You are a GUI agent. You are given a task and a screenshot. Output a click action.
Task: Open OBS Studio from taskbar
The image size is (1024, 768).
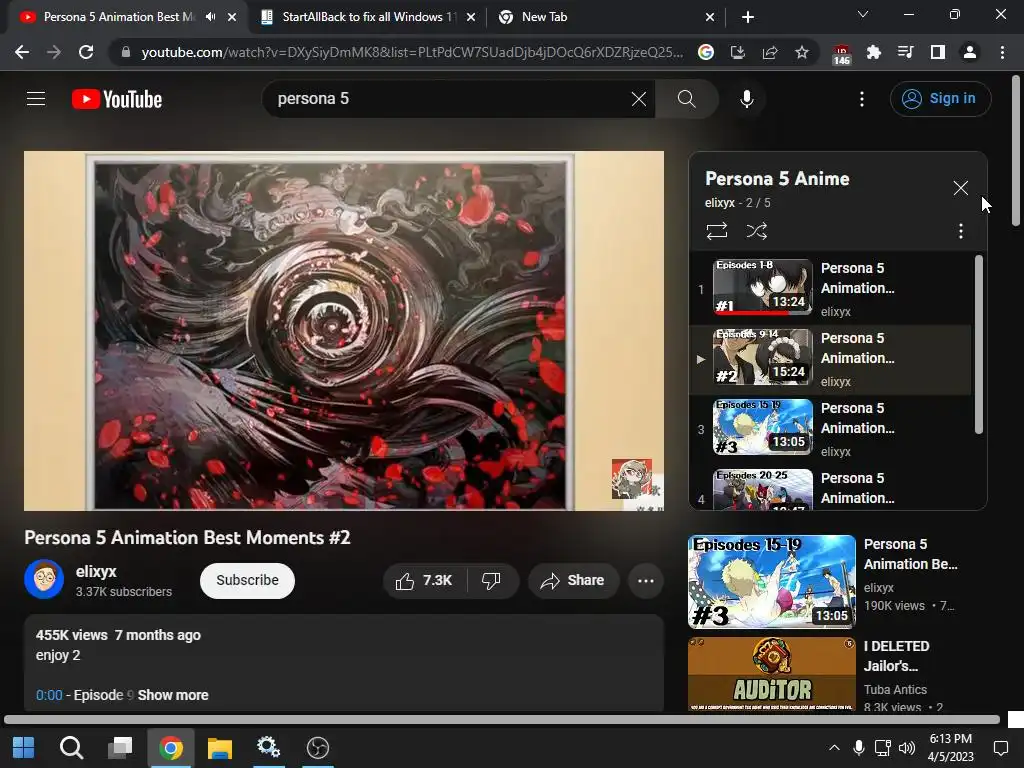pos(317,748)
